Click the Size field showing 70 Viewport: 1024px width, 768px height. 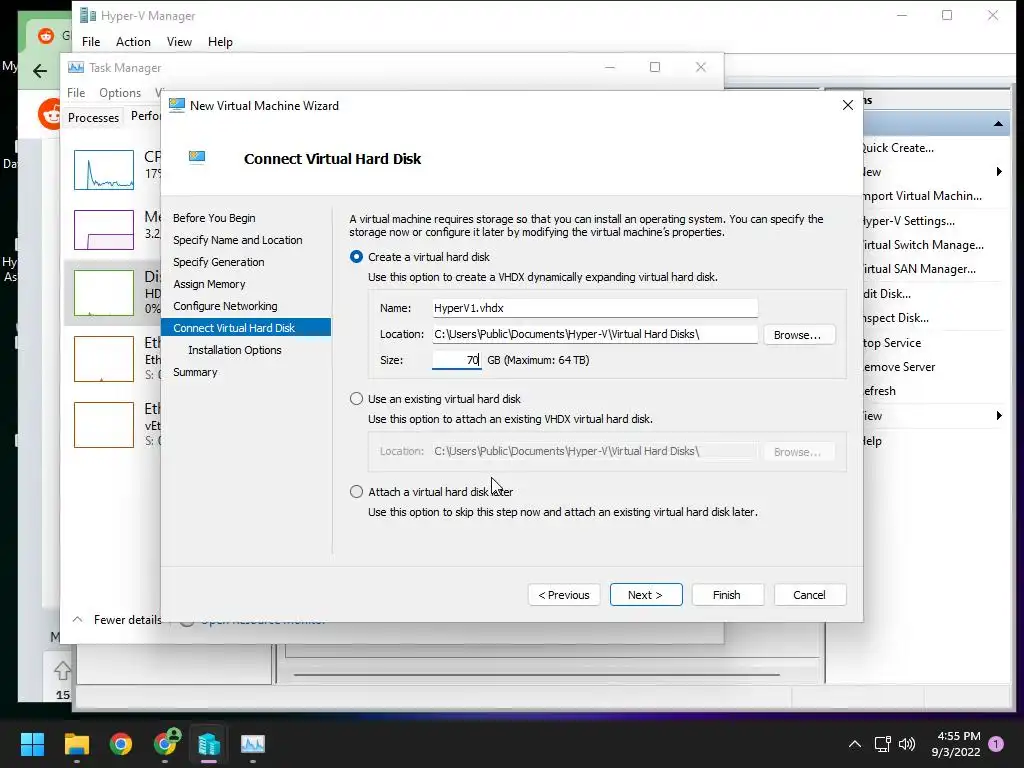[456, 360]
